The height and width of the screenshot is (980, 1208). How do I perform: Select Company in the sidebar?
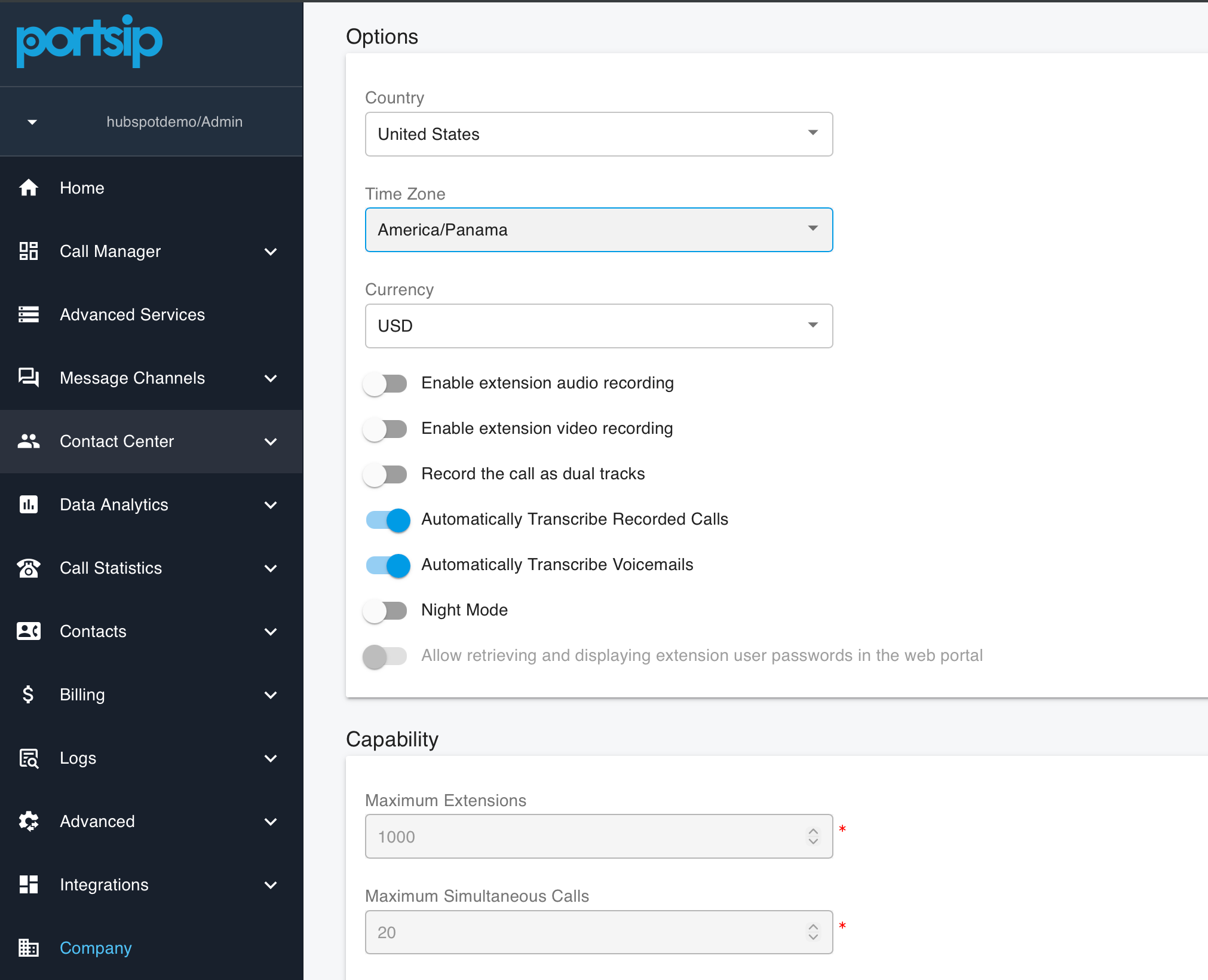96,948
